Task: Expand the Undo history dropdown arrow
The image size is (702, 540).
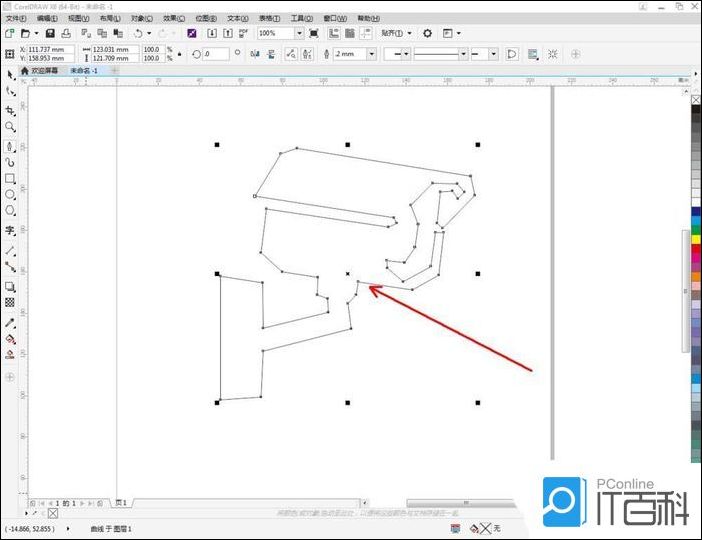Action: pyautogui.click(x=149, y=33)
